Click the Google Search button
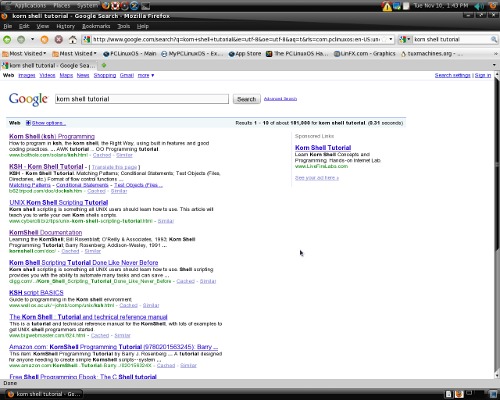 coord(247,99)
